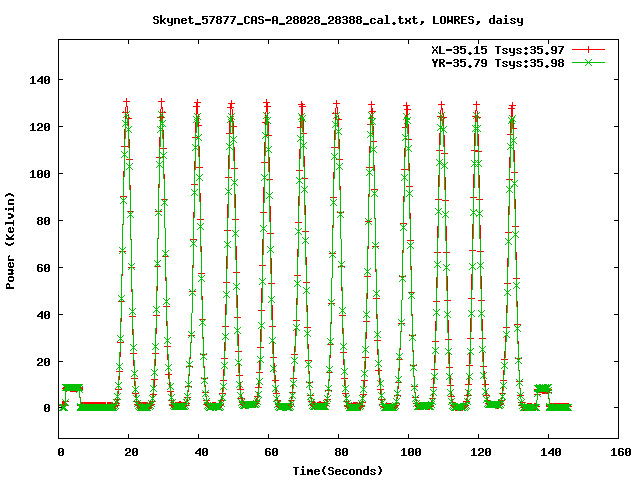Click the green cross legend sample line
This screenshot has height=480, width=640.
pyautogui.click(x=588, y=62)
